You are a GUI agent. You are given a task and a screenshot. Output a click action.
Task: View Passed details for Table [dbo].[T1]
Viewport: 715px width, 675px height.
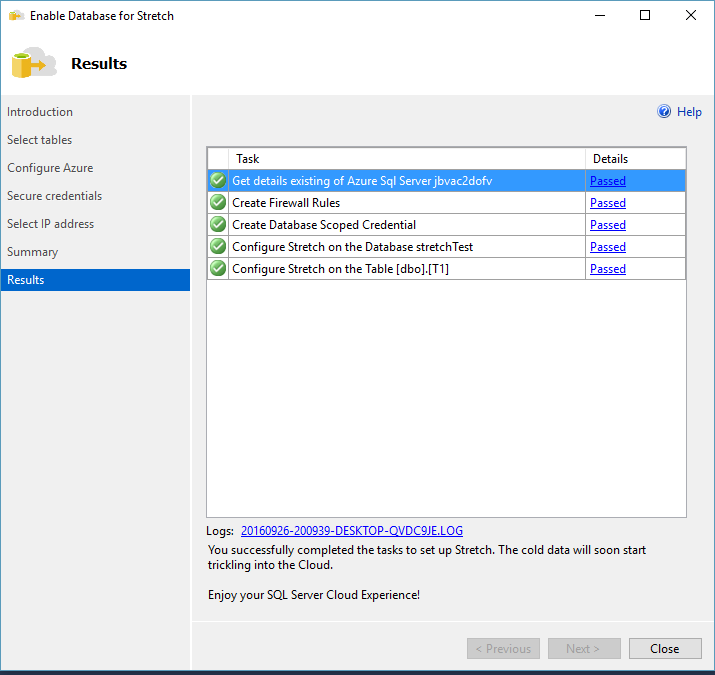point(607,269)
